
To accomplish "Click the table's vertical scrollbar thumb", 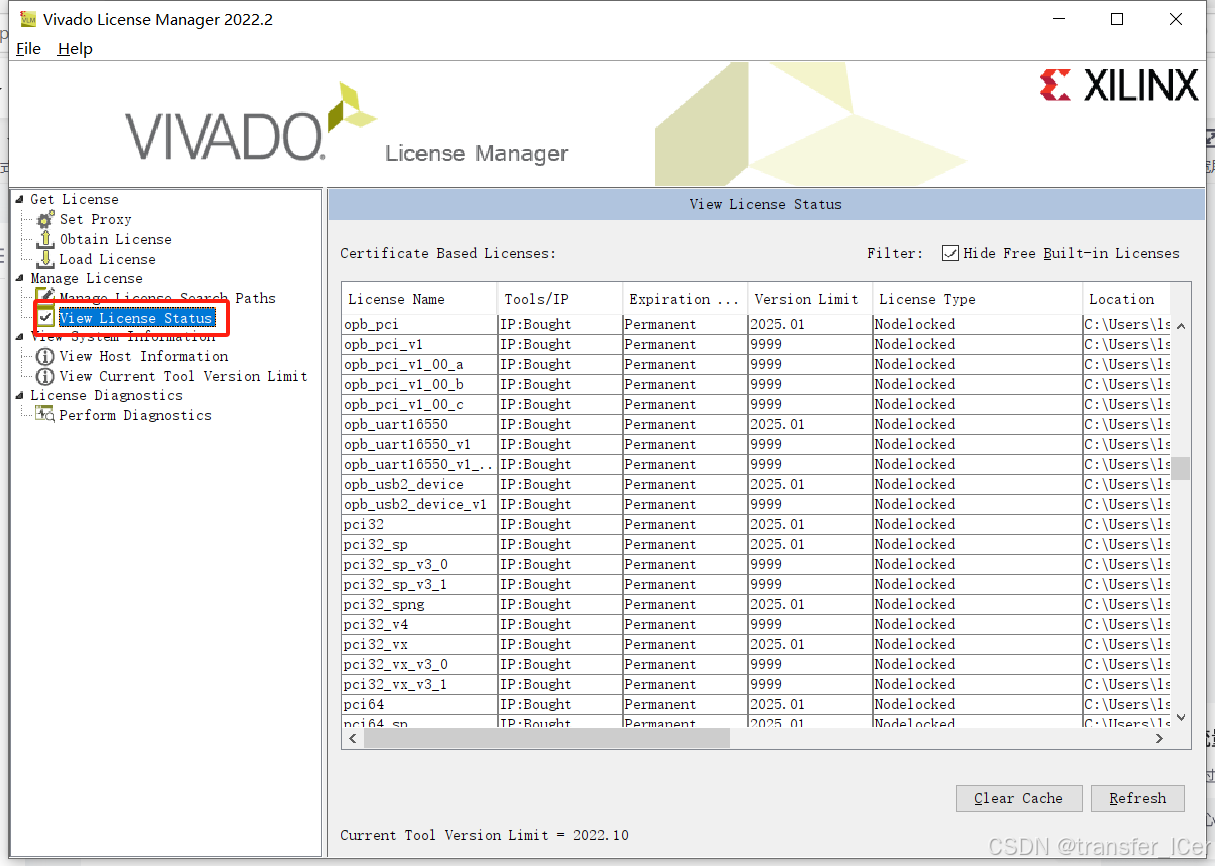I will 1181,468.
